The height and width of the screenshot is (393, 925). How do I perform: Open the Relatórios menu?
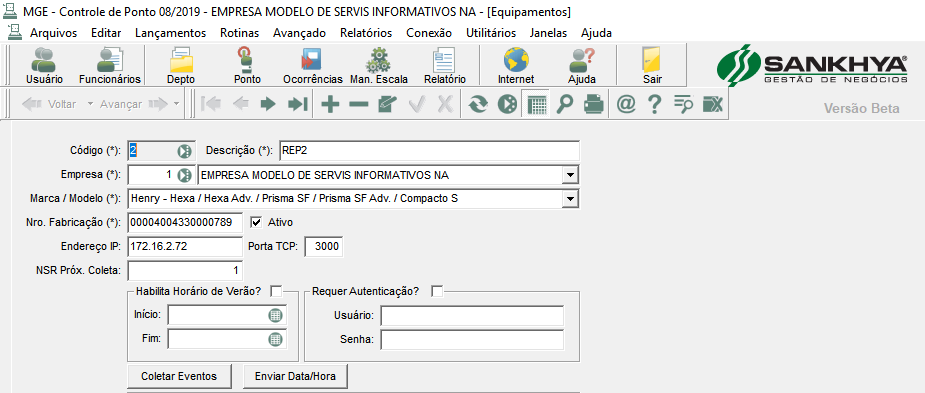pyautogui.click(x=366, y=33)
